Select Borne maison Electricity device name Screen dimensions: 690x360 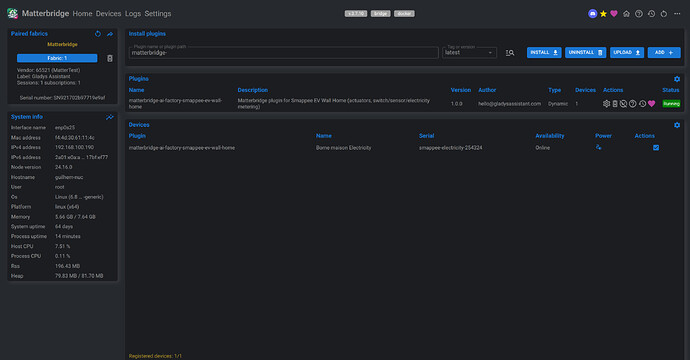(x=344, y=148)
